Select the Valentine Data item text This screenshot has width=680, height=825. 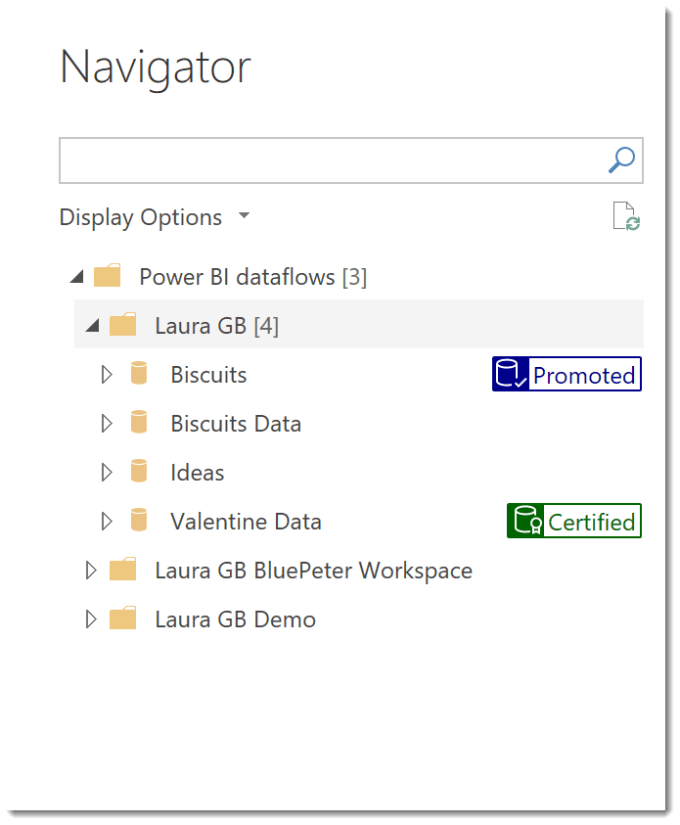(246, 522)
